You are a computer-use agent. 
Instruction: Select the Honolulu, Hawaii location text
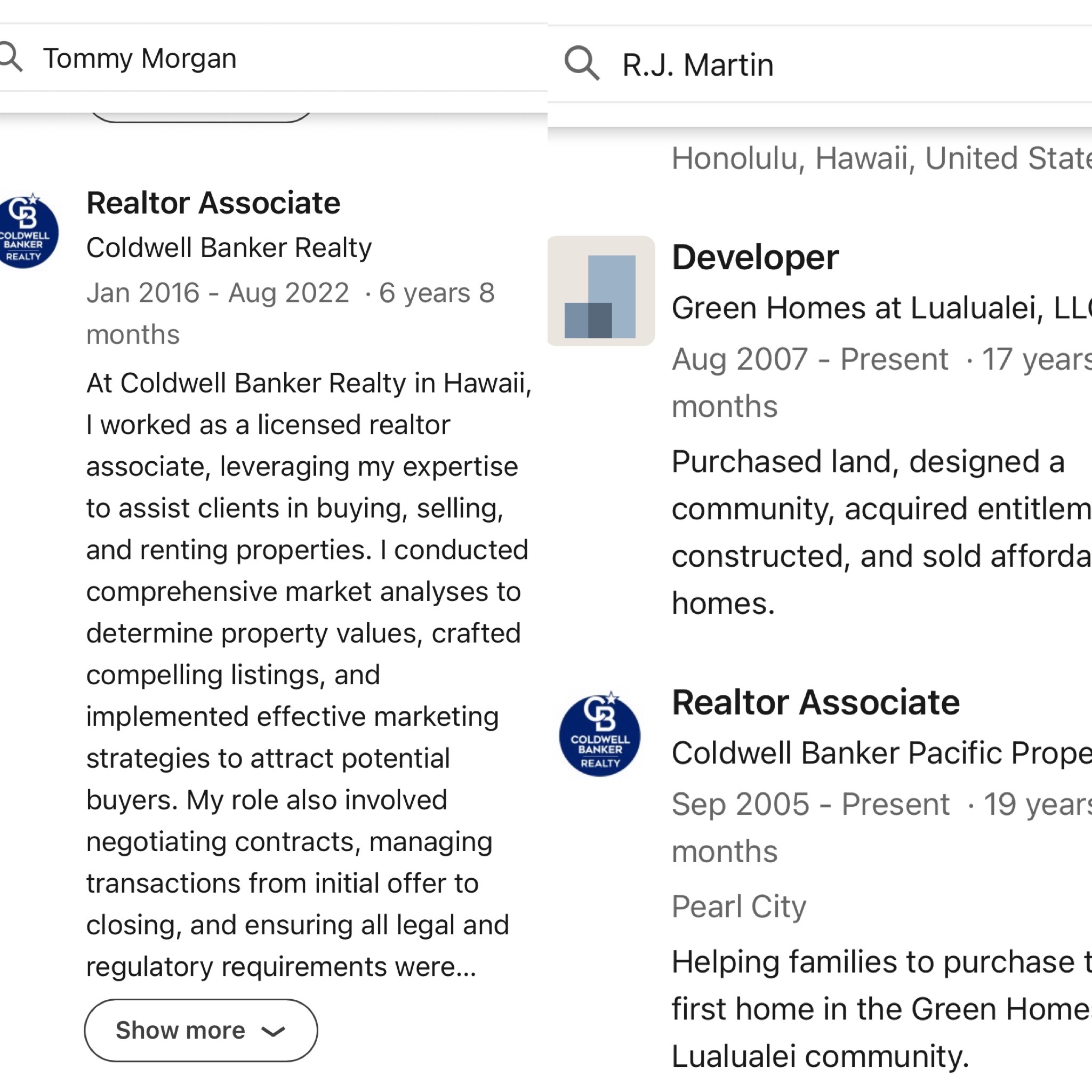pos(882,158)
